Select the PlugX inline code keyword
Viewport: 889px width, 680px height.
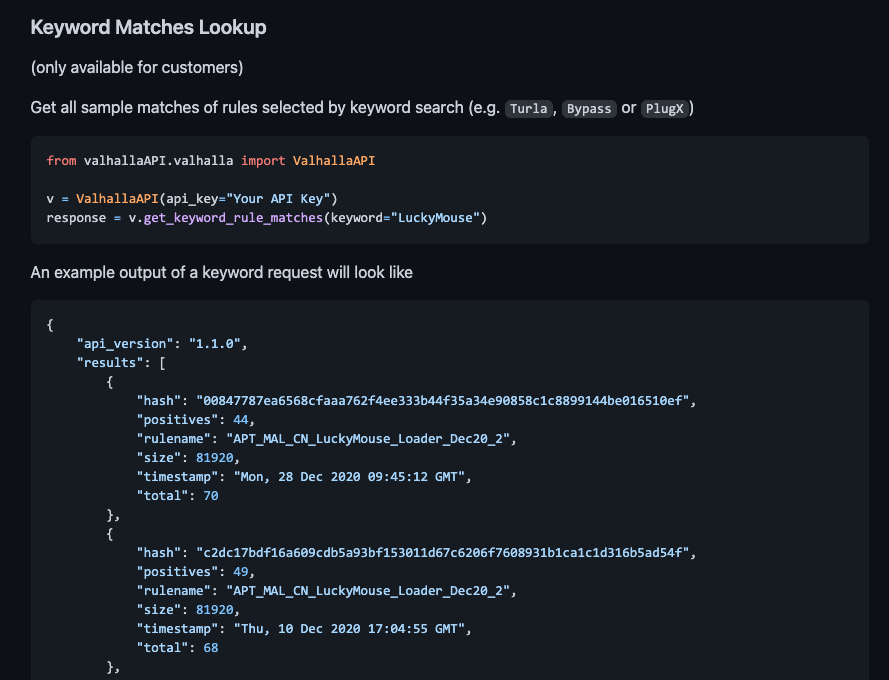[664, 108]
